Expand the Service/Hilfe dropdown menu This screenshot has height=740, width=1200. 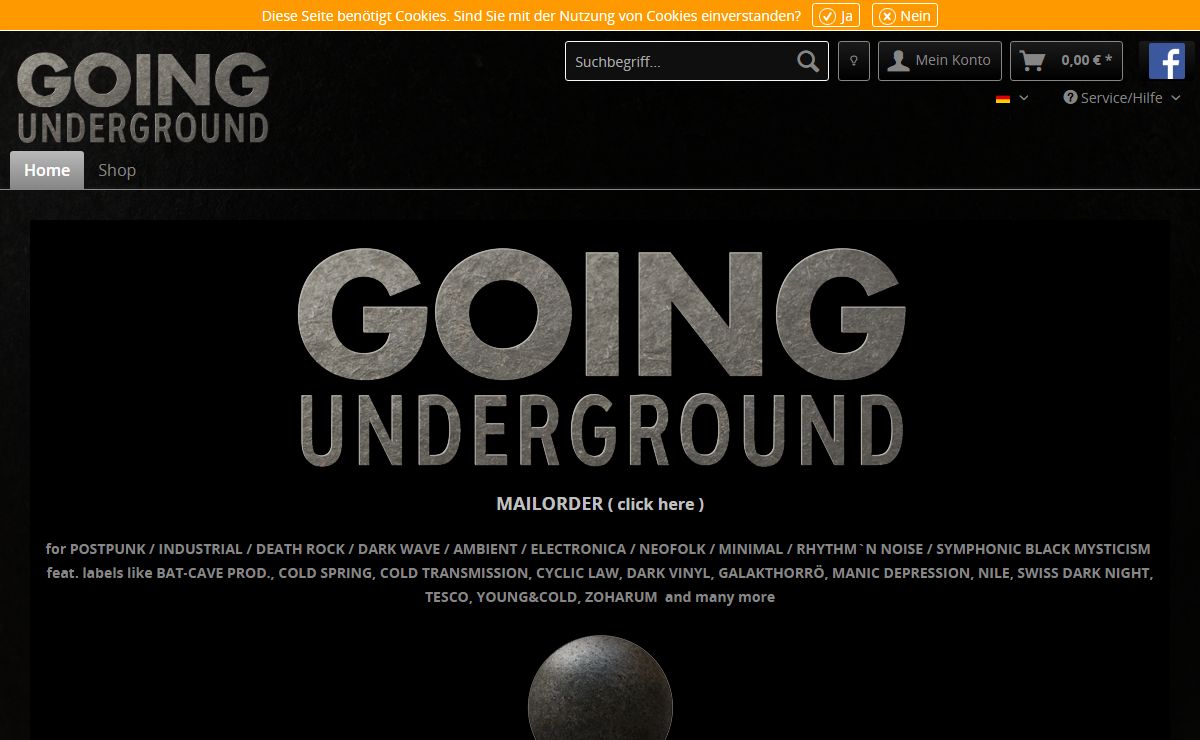tap(1122, 98)
